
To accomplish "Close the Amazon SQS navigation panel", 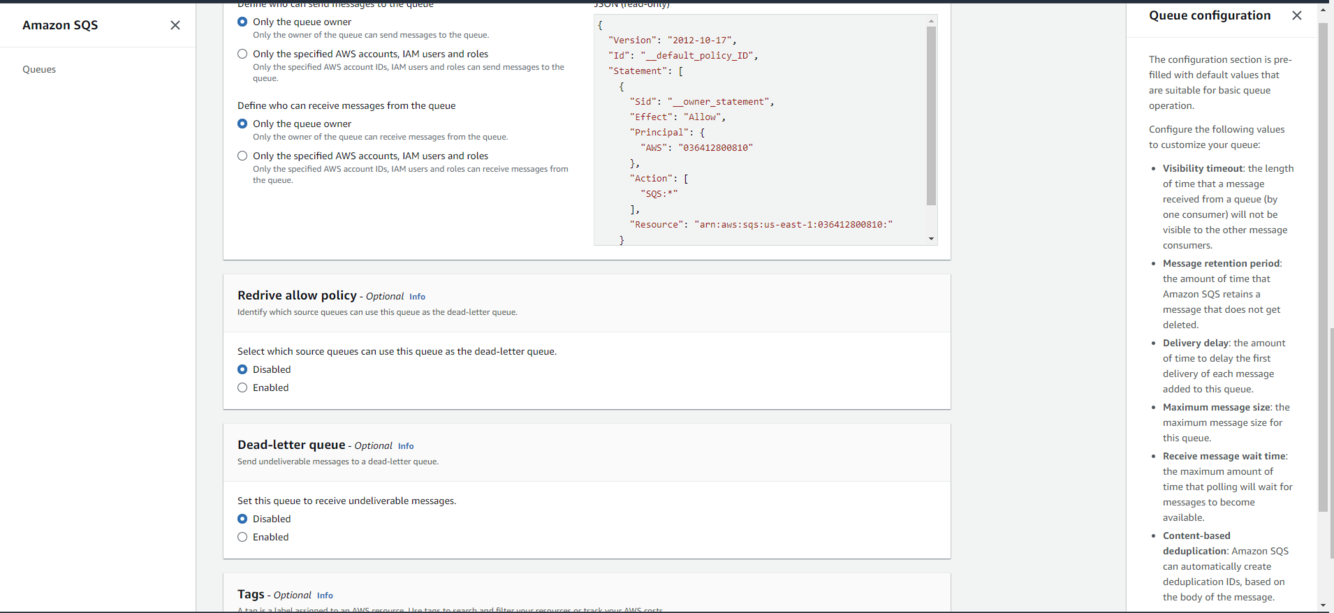I will tap(175, 25).
